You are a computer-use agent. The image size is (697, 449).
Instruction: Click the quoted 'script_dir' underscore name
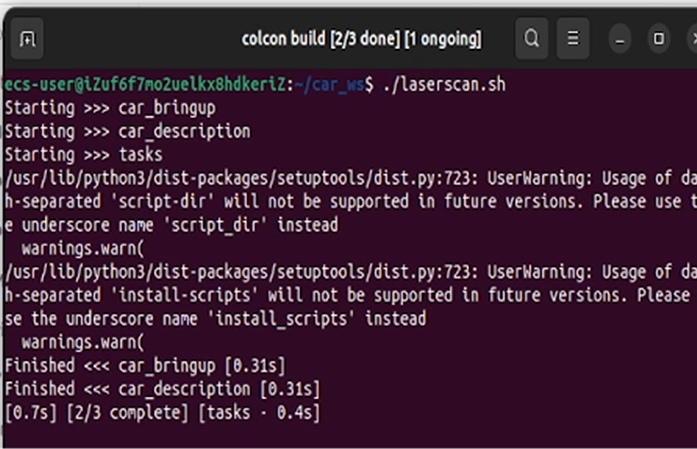click(215, 225)
